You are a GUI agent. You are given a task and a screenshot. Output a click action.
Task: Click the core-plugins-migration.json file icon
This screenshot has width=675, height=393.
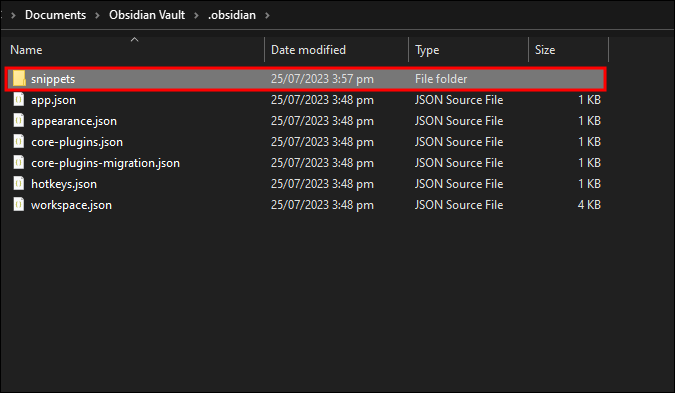pos(19,163)
